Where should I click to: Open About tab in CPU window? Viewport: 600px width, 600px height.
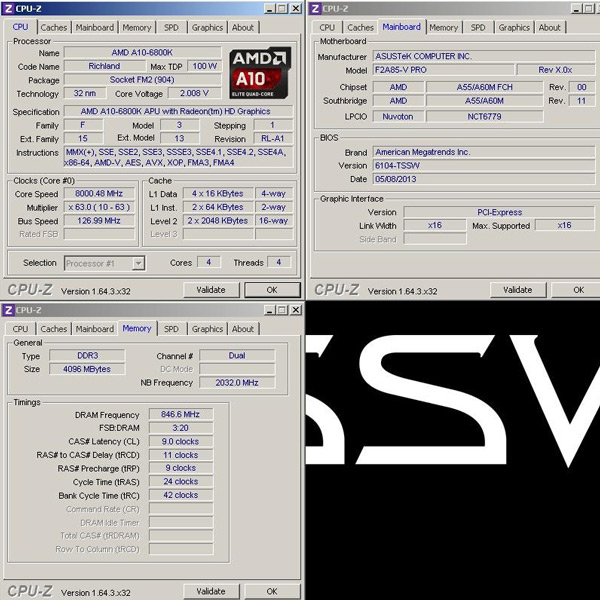[243, 28]
